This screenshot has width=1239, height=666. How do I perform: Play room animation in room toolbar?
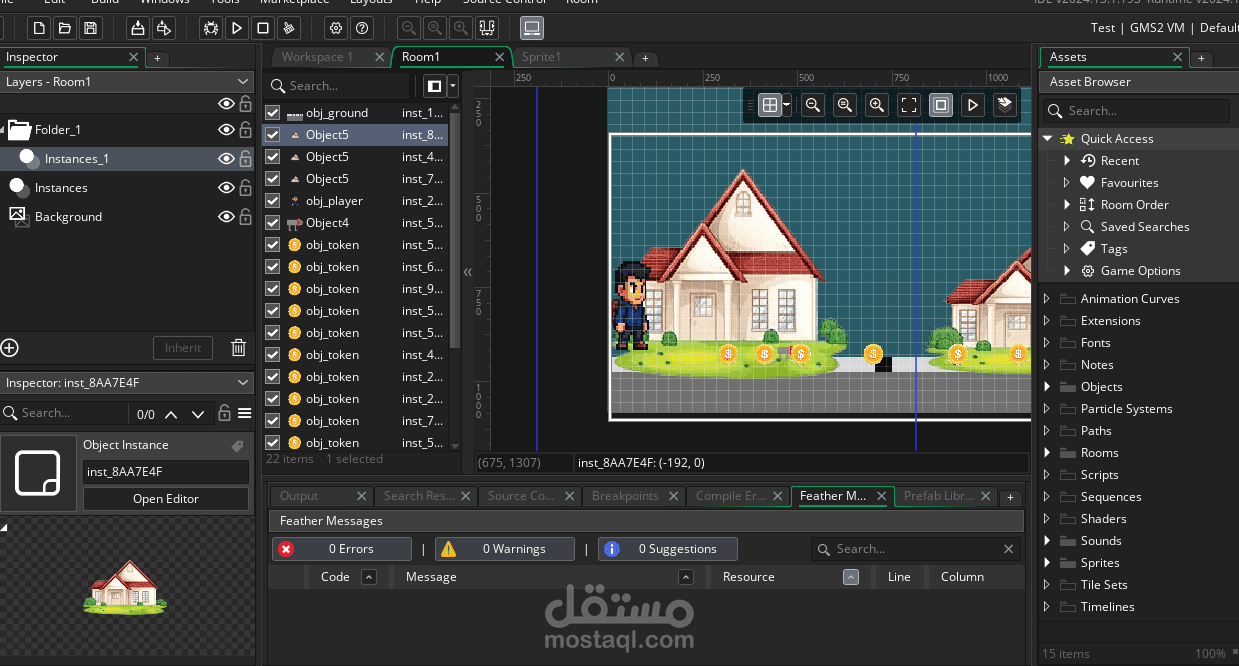click(973, 104)
